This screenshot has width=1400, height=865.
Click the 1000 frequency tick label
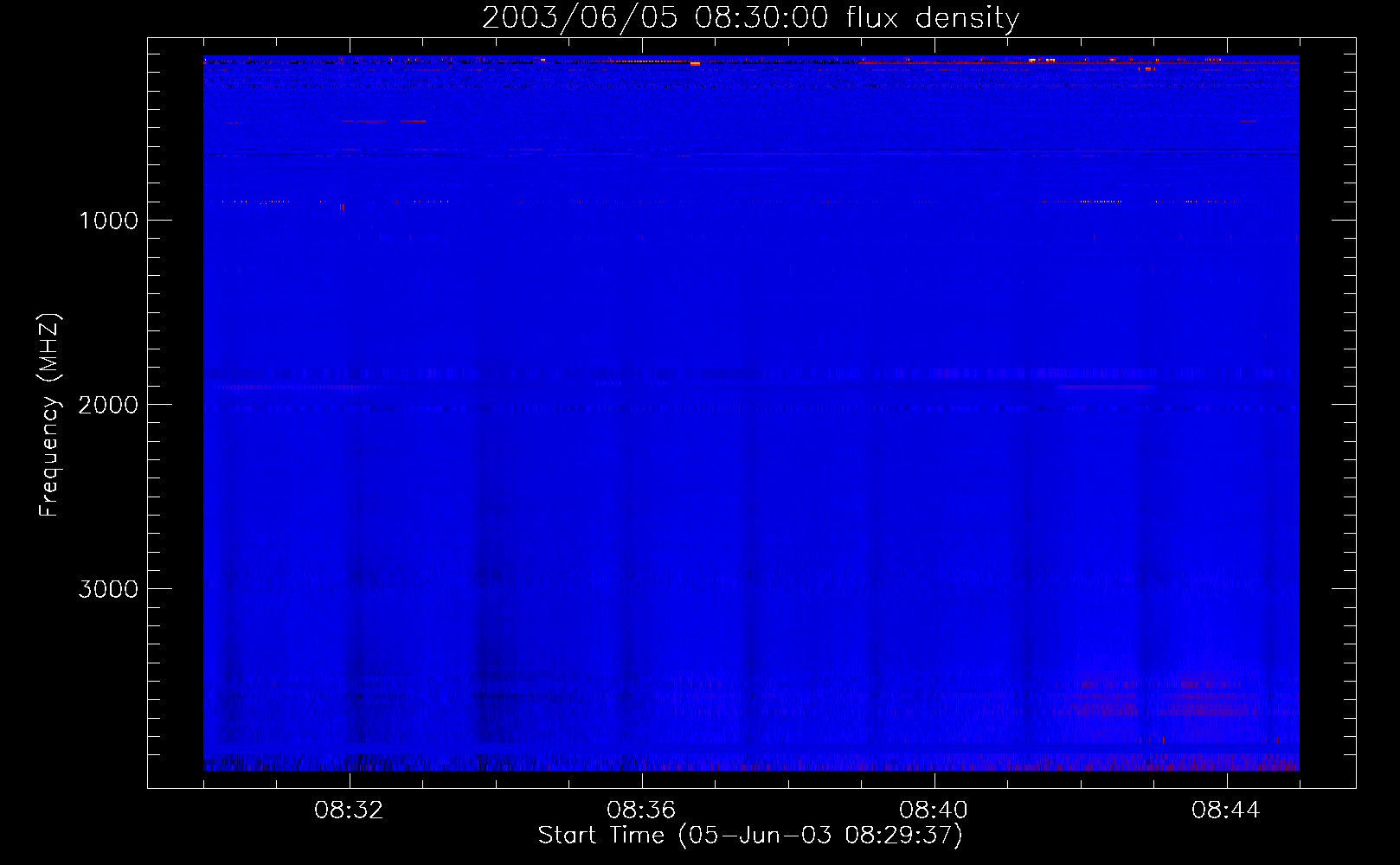tap(108, 221)
